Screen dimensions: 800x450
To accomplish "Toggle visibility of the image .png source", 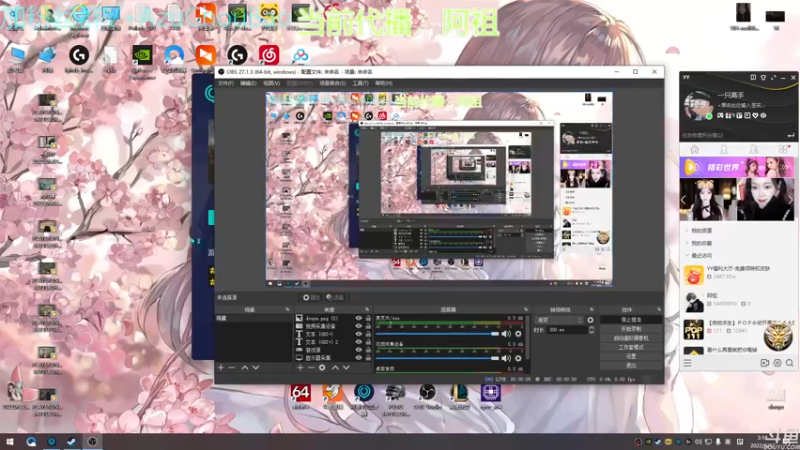I will (359, 318).
